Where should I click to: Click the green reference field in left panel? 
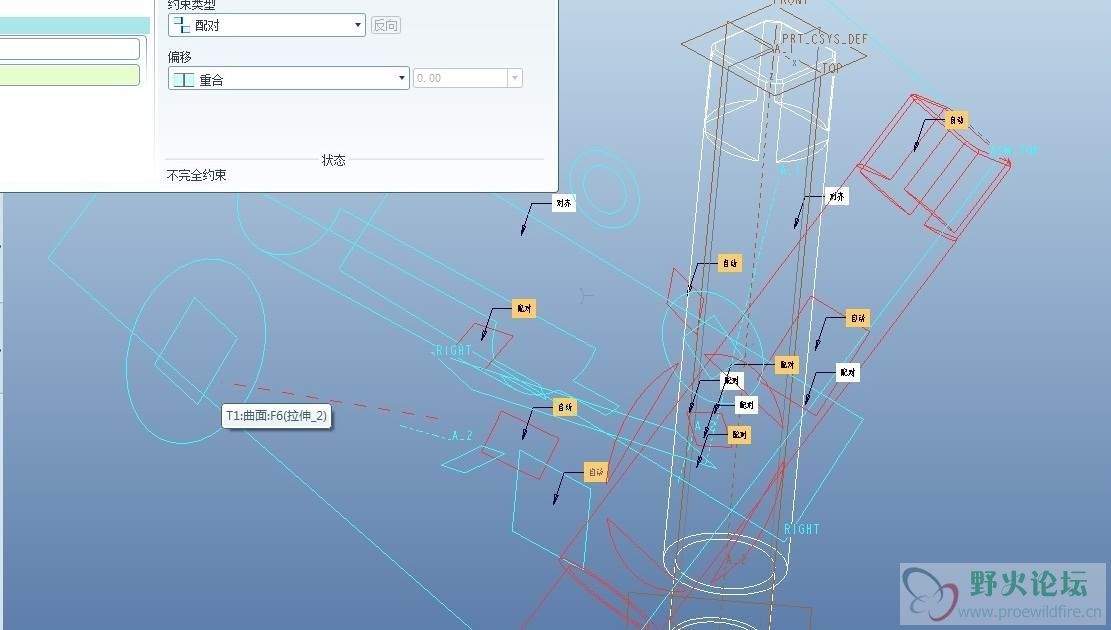pyautogui.click(x=69, y=75)
